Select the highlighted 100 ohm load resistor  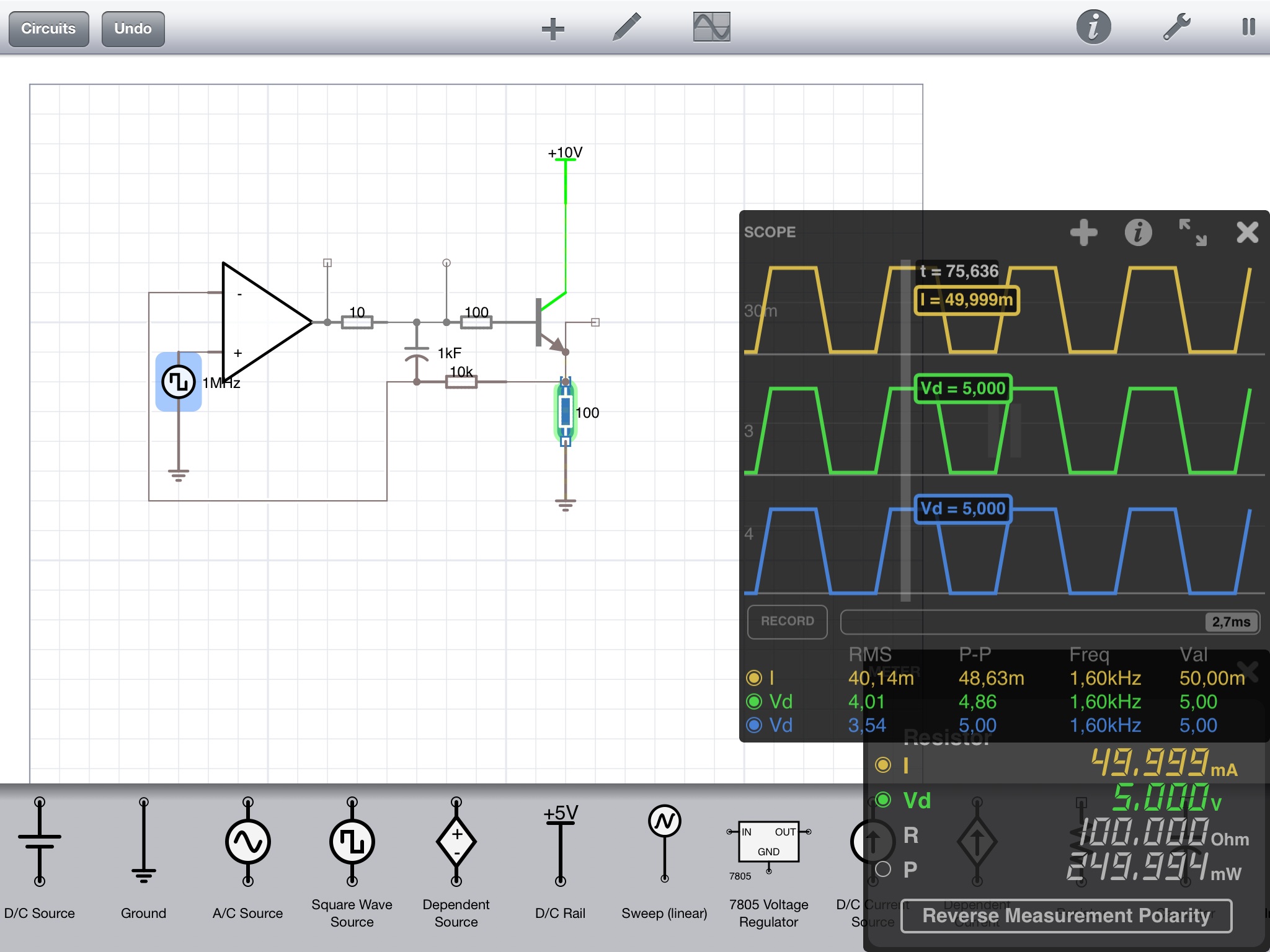(565, 412)
